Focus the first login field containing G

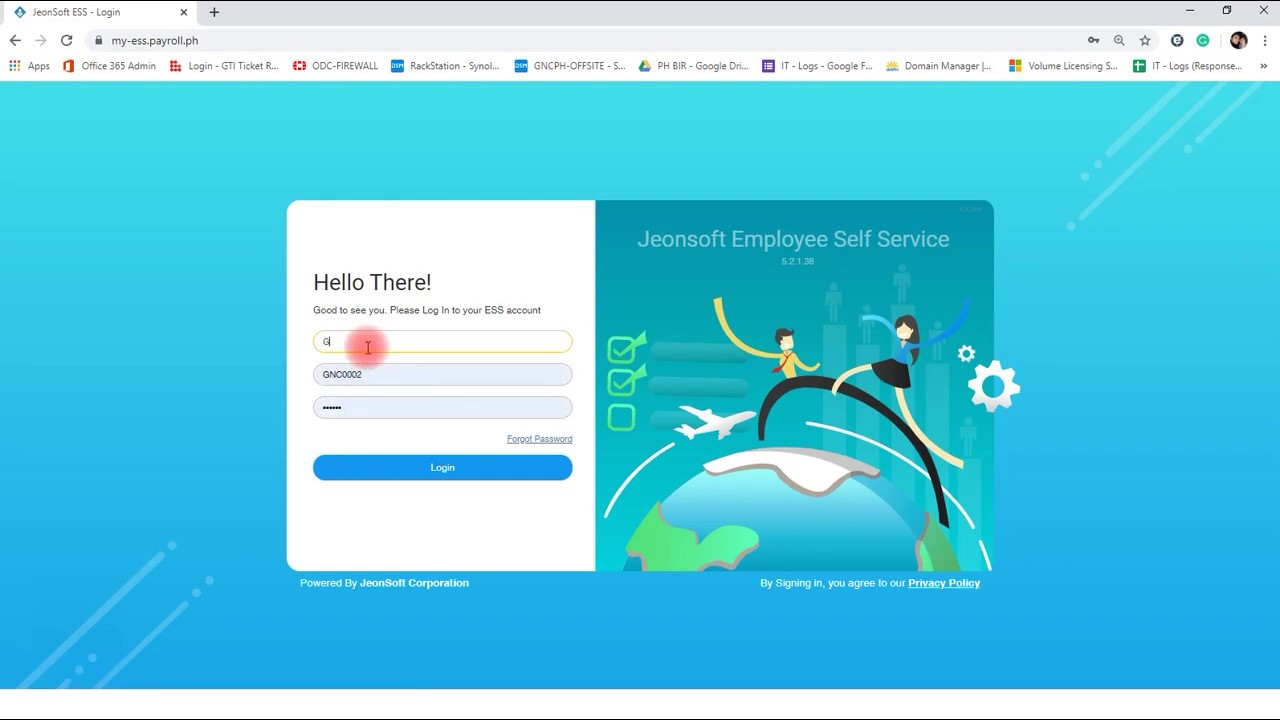pyautogui.click(x=442, y=342)
